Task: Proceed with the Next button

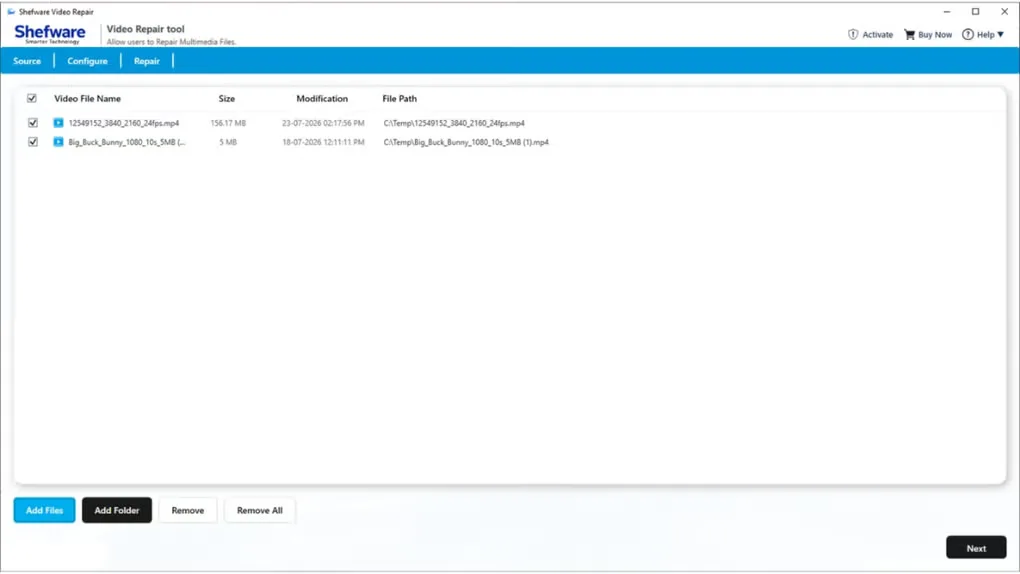Action: point(976,548)
